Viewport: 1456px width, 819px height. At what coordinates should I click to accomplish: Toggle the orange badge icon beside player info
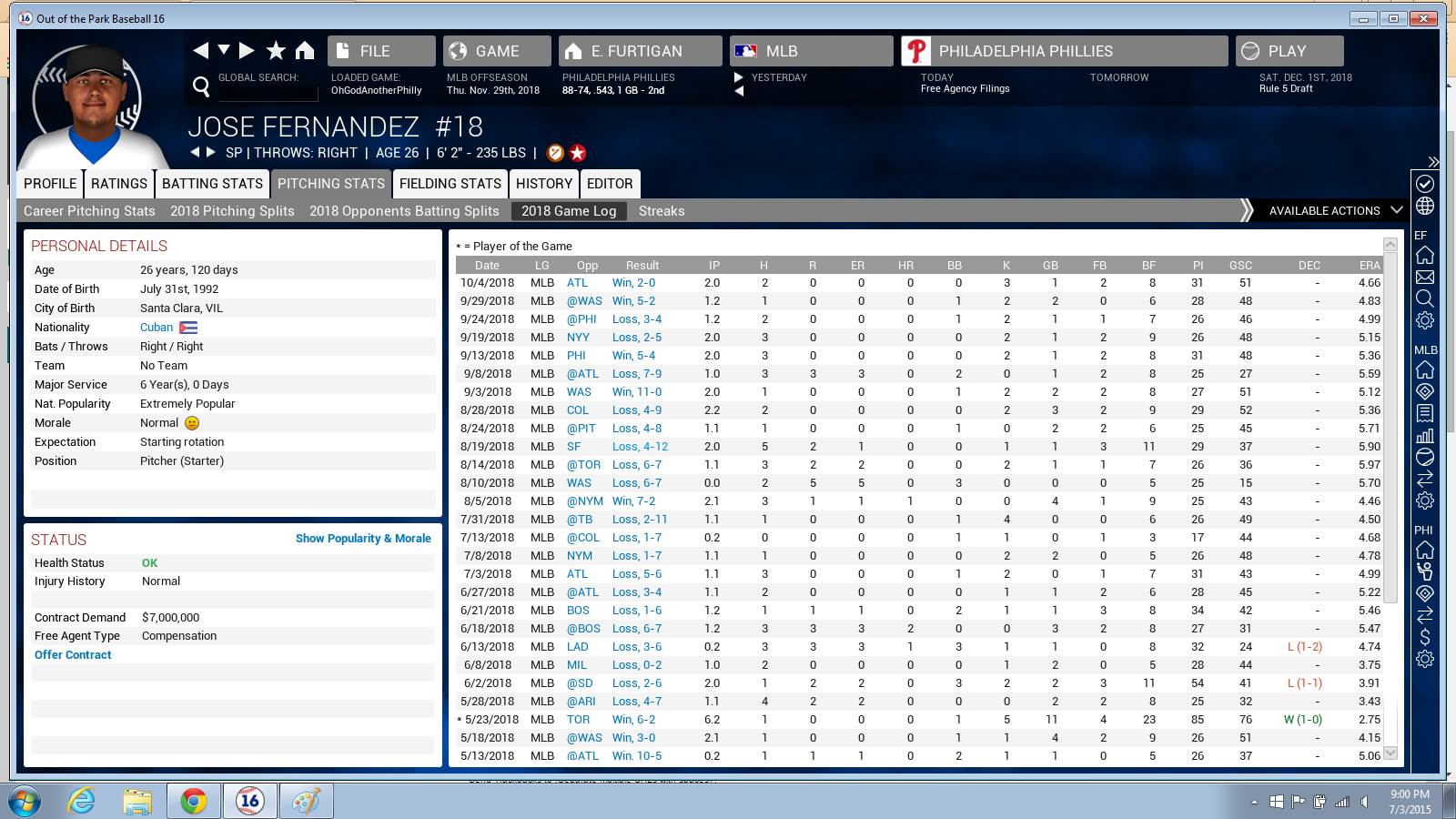pyautogui.click(x=556, y=153)
